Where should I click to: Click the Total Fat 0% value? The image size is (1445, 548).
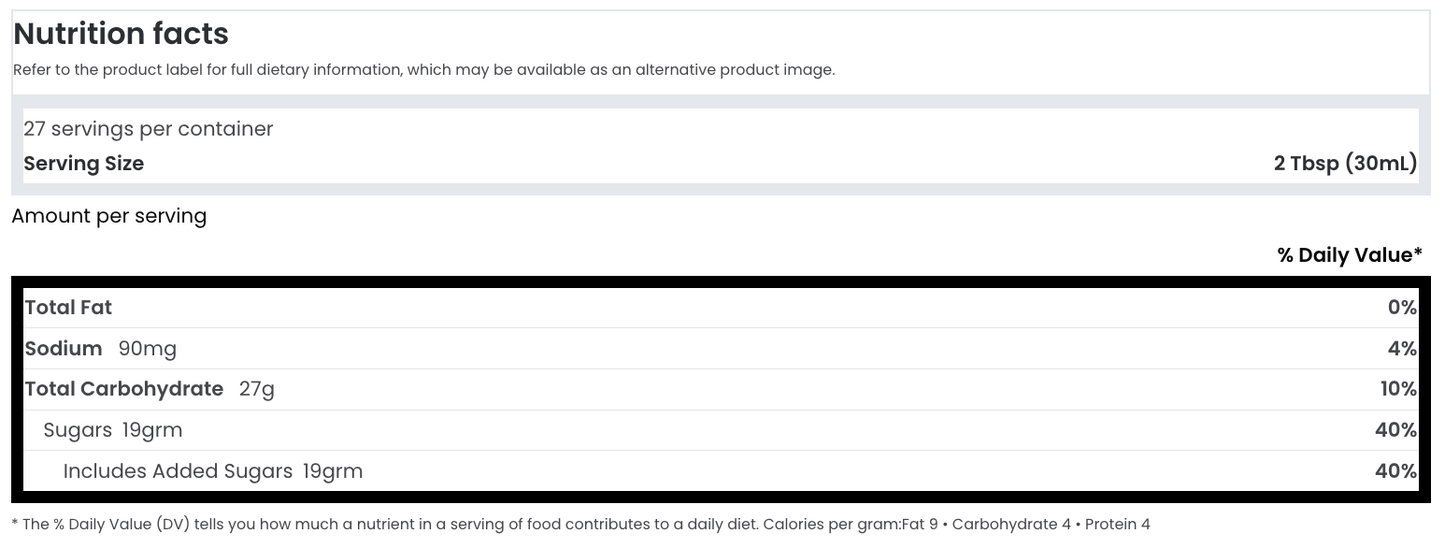click(x=1402, y=308)
